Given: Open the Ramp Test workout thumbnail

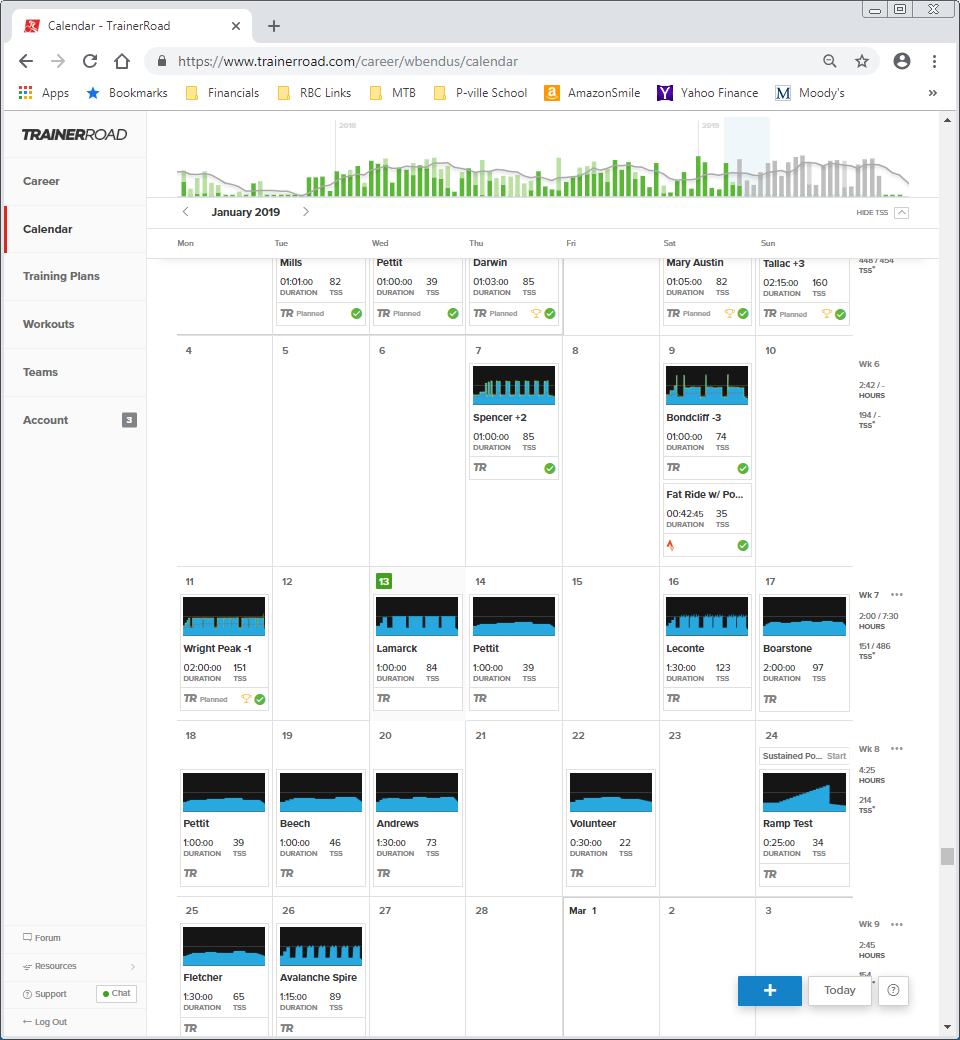Looking at the screenshot, I should (x=804, y=792).
